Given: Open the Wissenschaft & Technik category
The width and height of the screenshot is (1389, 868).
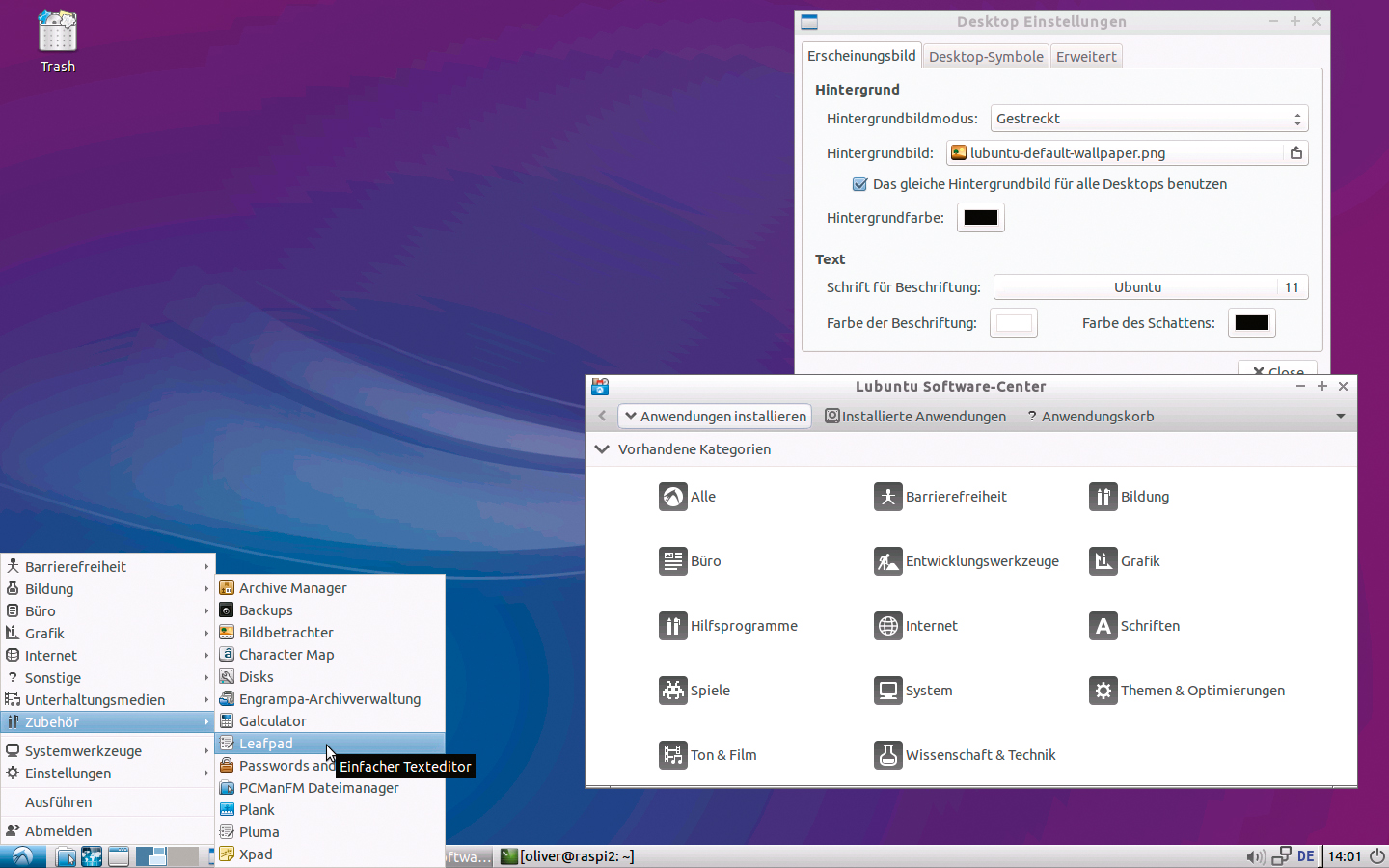Looking at the screenshot, I should [x=965, y=755].
